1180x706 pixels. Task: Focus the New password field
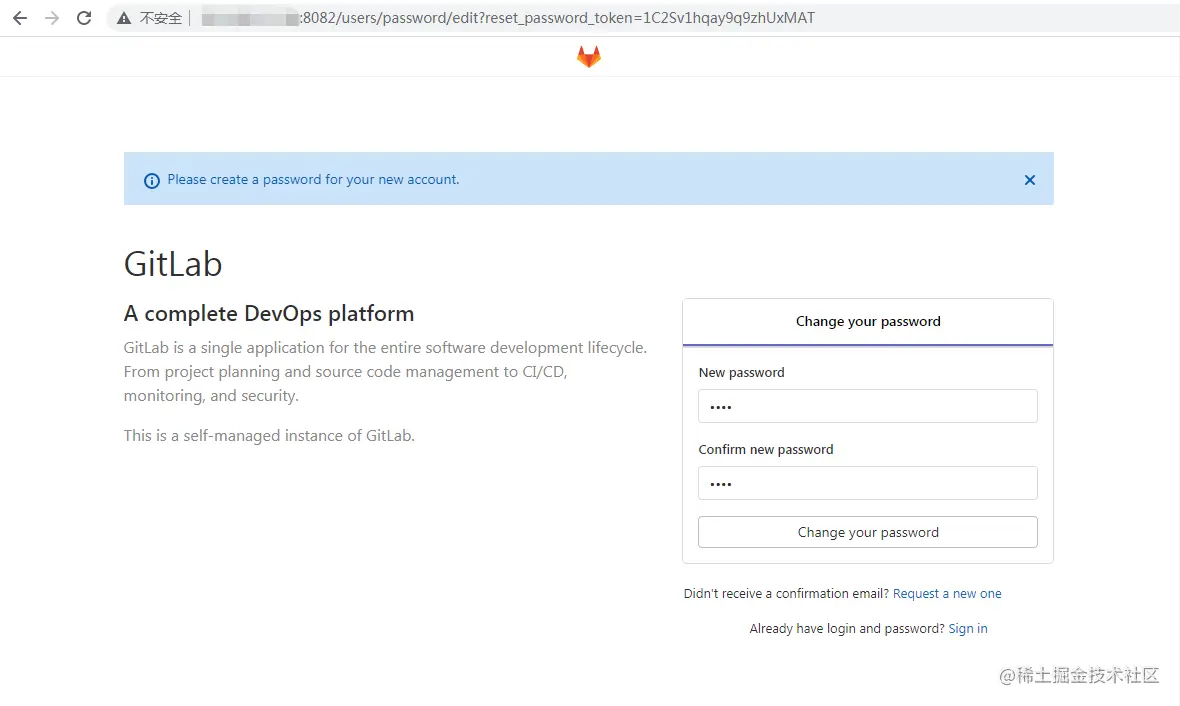867,406
